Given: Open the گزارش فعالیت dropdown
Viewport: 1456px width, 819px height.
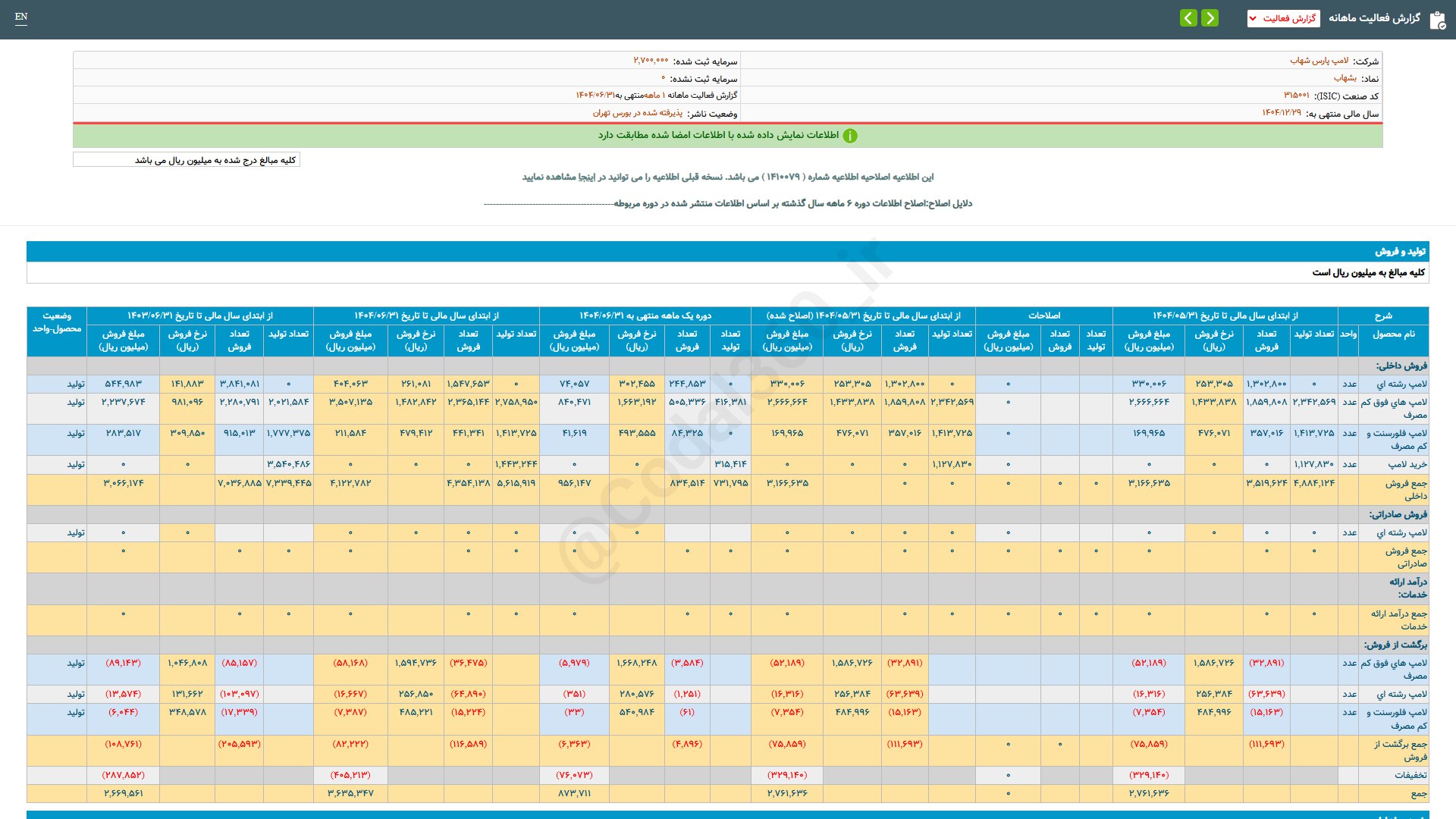Looking at the screenshot, I should [1283, 18].
